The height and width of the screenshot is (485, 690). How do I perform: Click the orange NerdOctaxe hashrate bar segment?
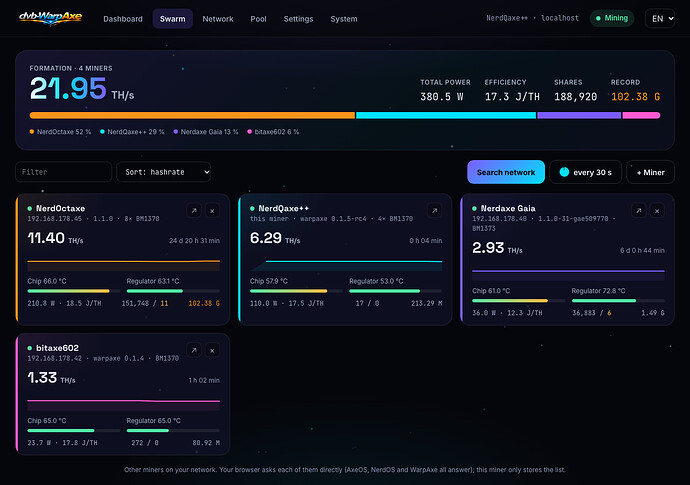(x=192, y=115)
